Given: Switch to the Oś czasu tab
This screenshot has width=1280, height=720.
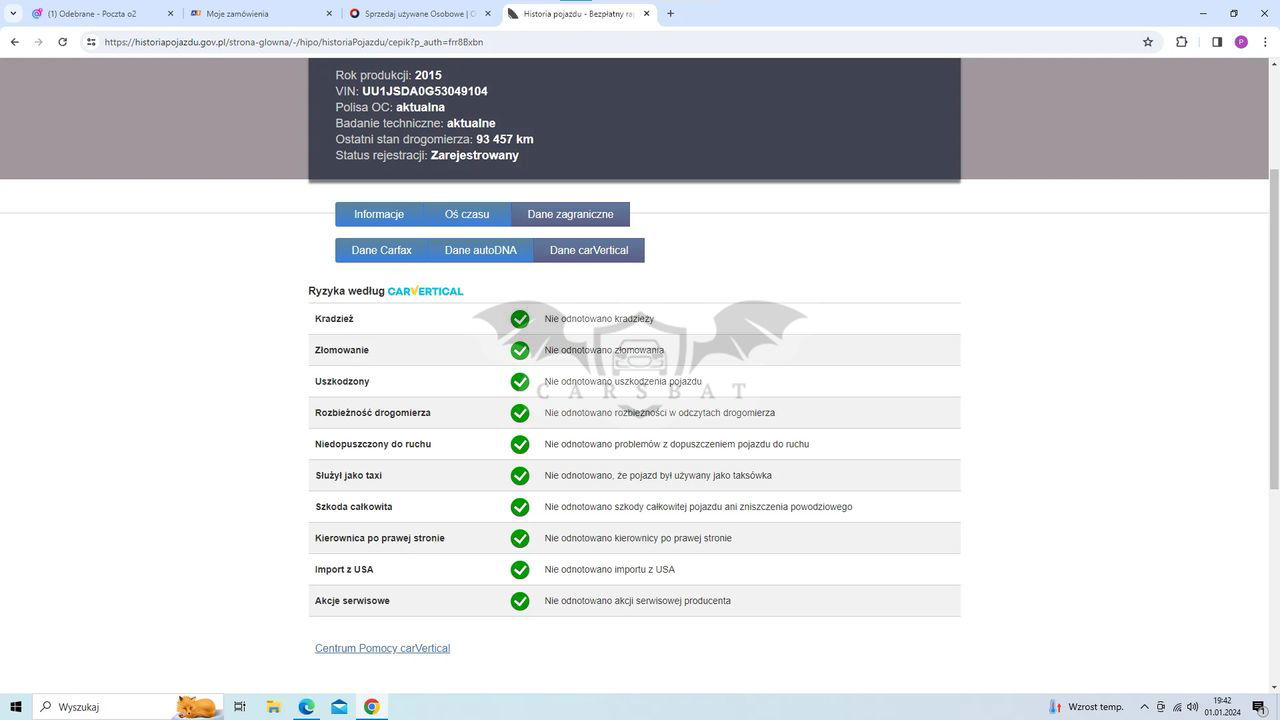Looking at the screenshot, I should (x=466, y=214).
